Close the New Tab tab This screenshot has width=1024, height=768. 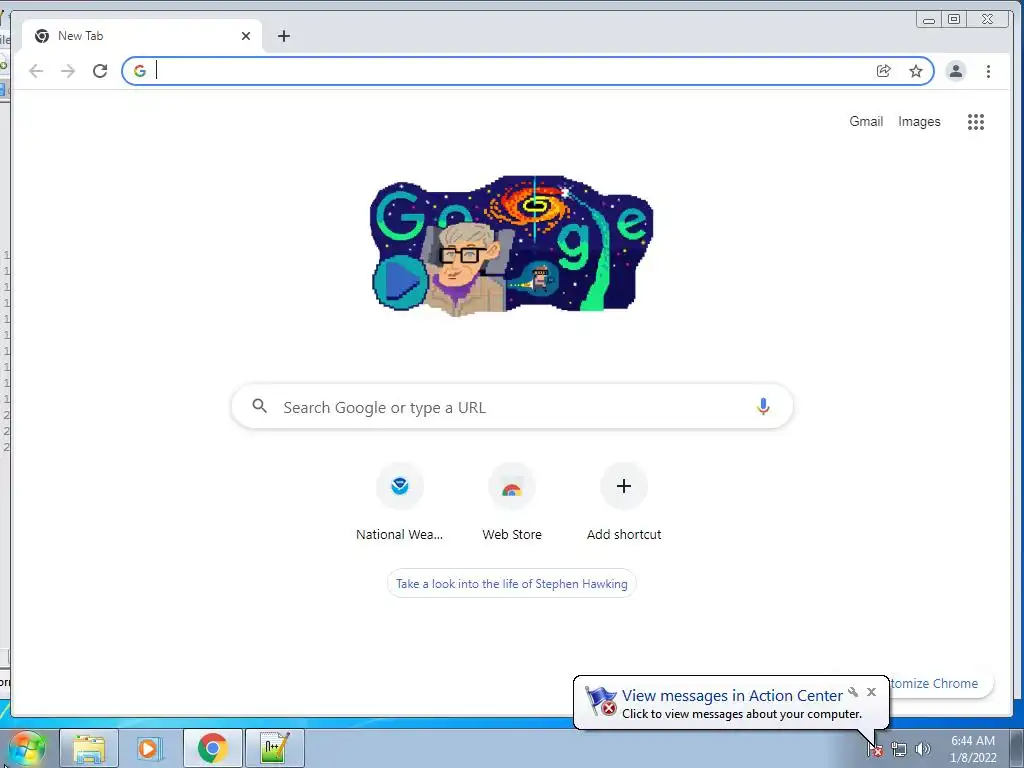pyautogui.click(x=246, y=36)
